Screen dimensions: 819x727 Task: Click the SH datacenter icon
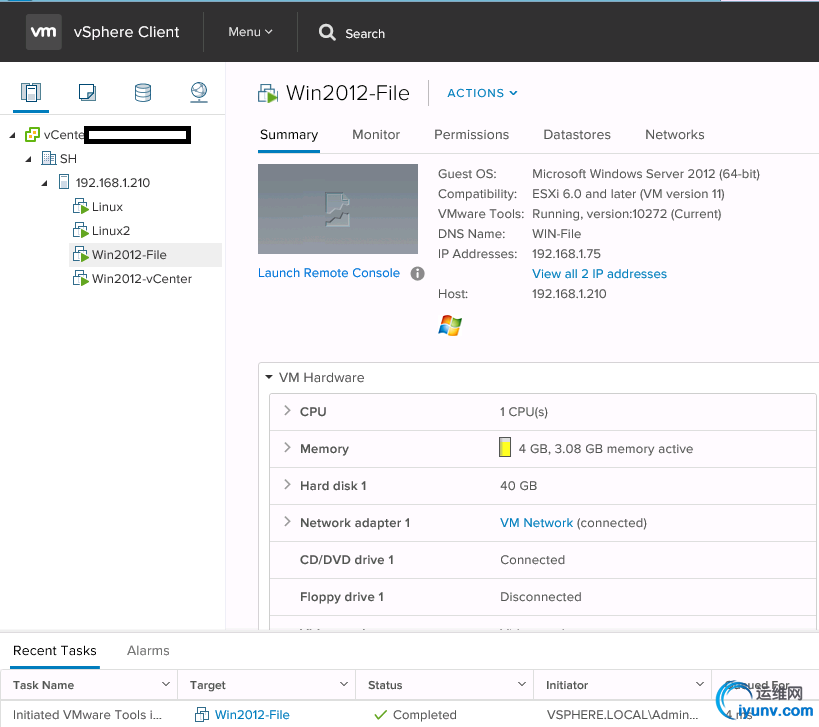(x=49, y=158)
